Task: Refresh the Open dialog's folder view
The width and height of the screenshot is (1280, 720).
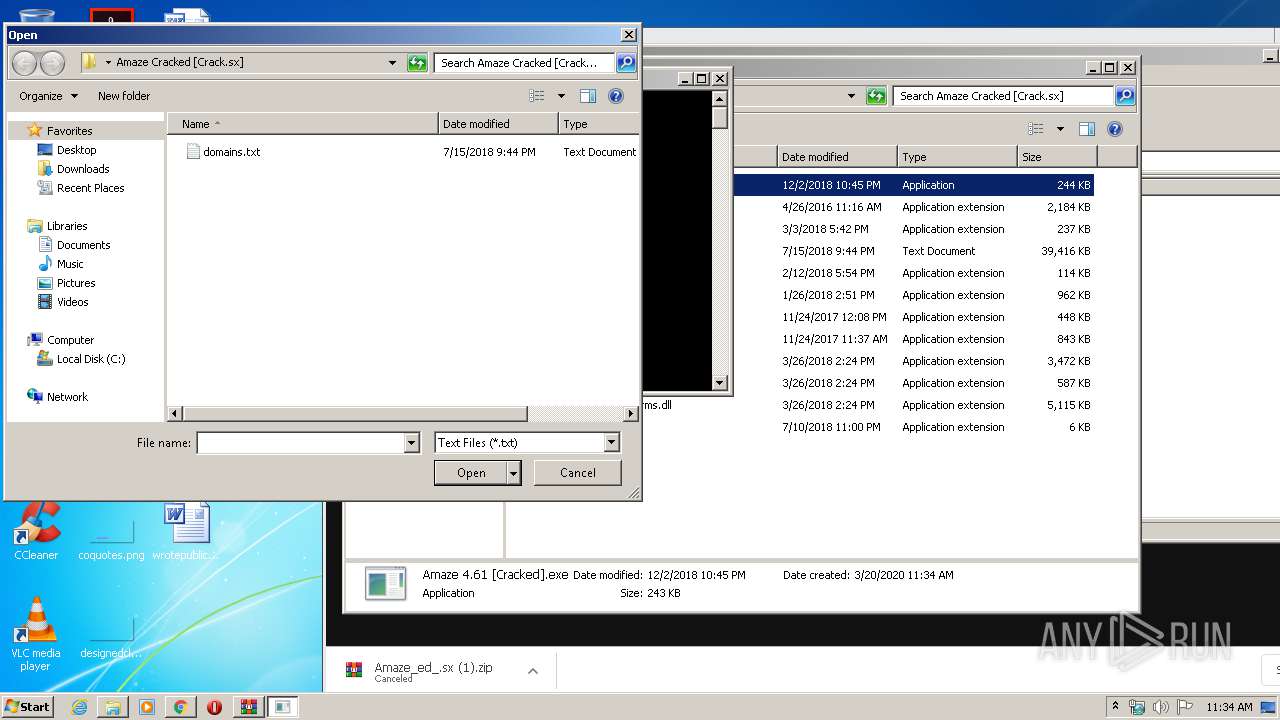Action: 417,63
